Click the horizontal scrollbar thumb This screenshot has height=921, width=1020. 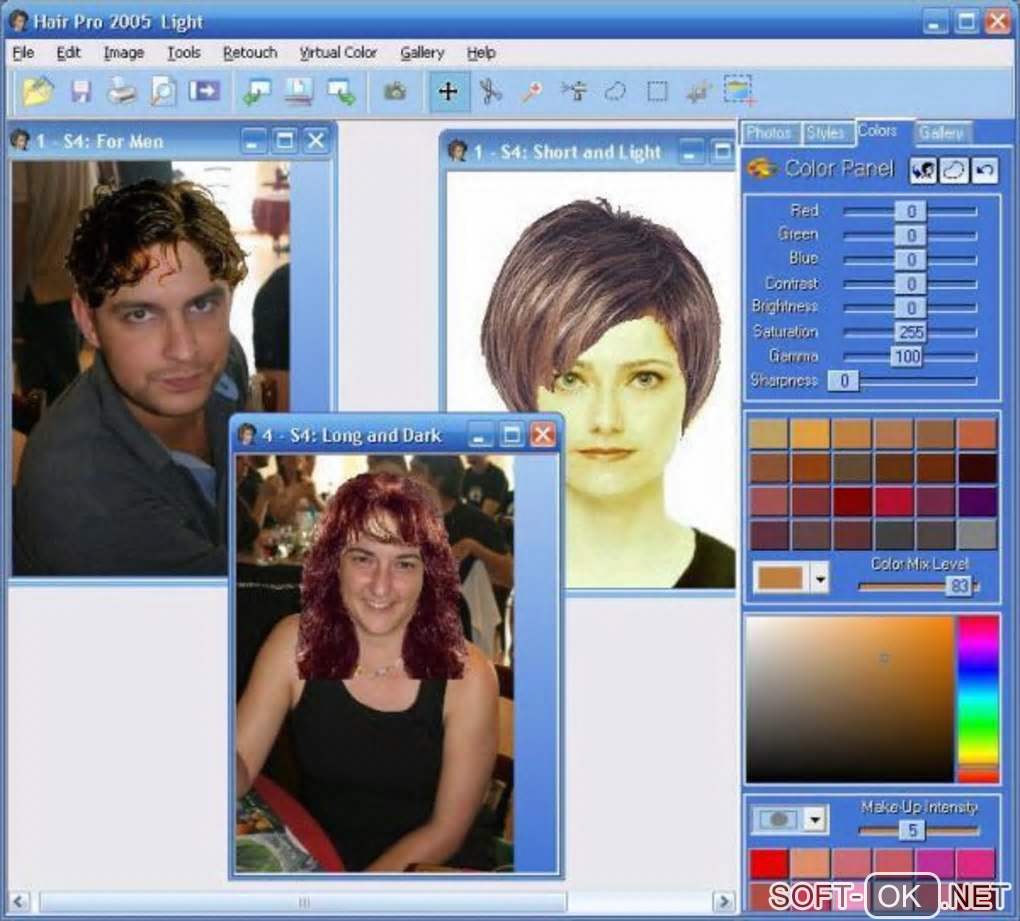[303, 902]
